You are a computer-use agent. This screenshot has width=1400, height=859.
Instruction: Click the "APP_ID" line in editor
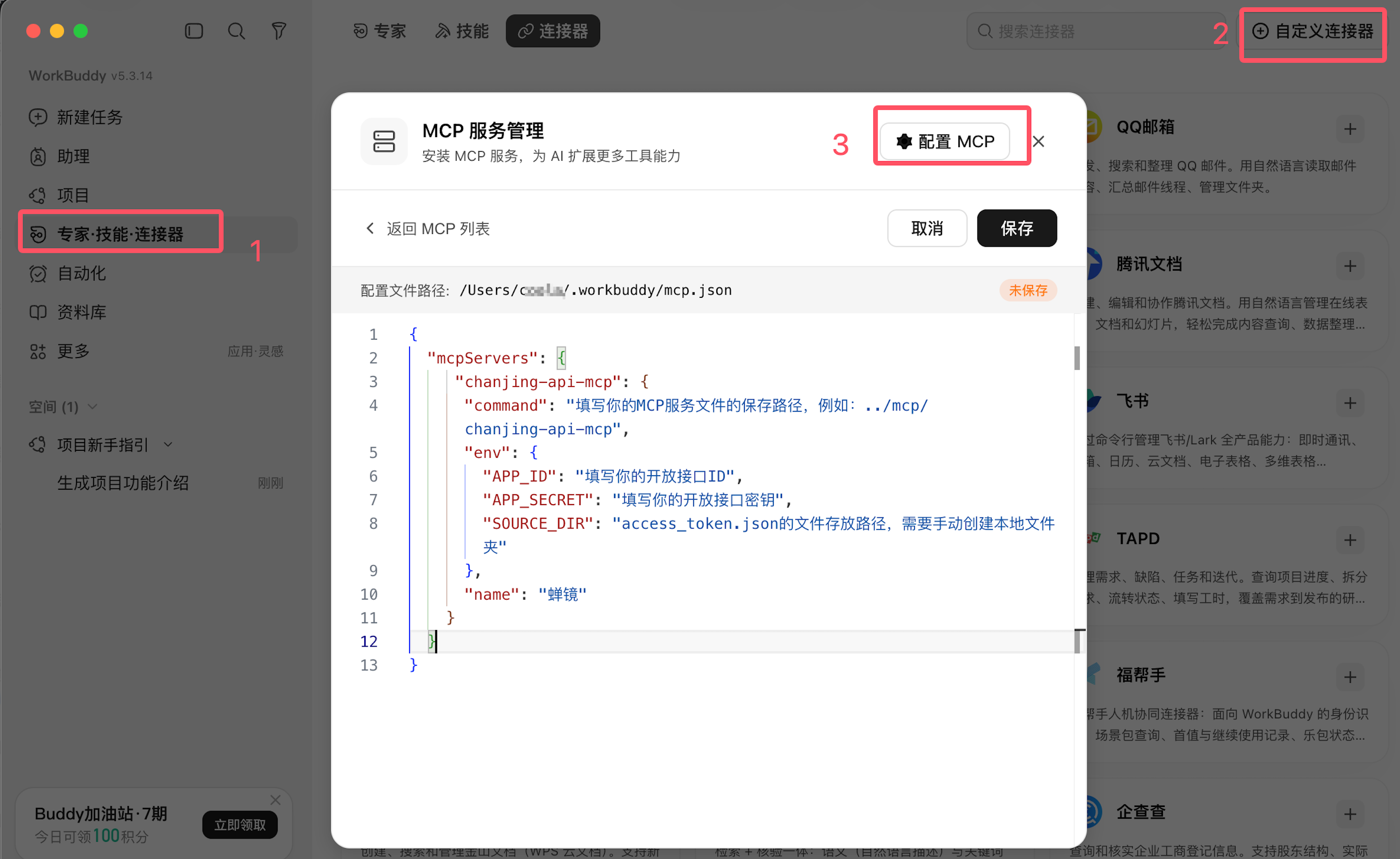(x=613, y=476)
